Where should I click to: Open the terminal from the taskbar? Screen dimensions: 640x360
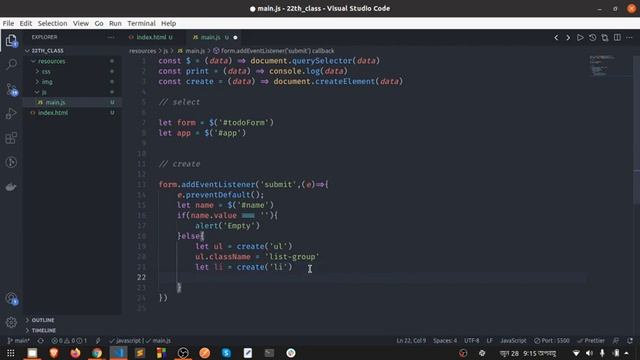[x=269, y=353]
